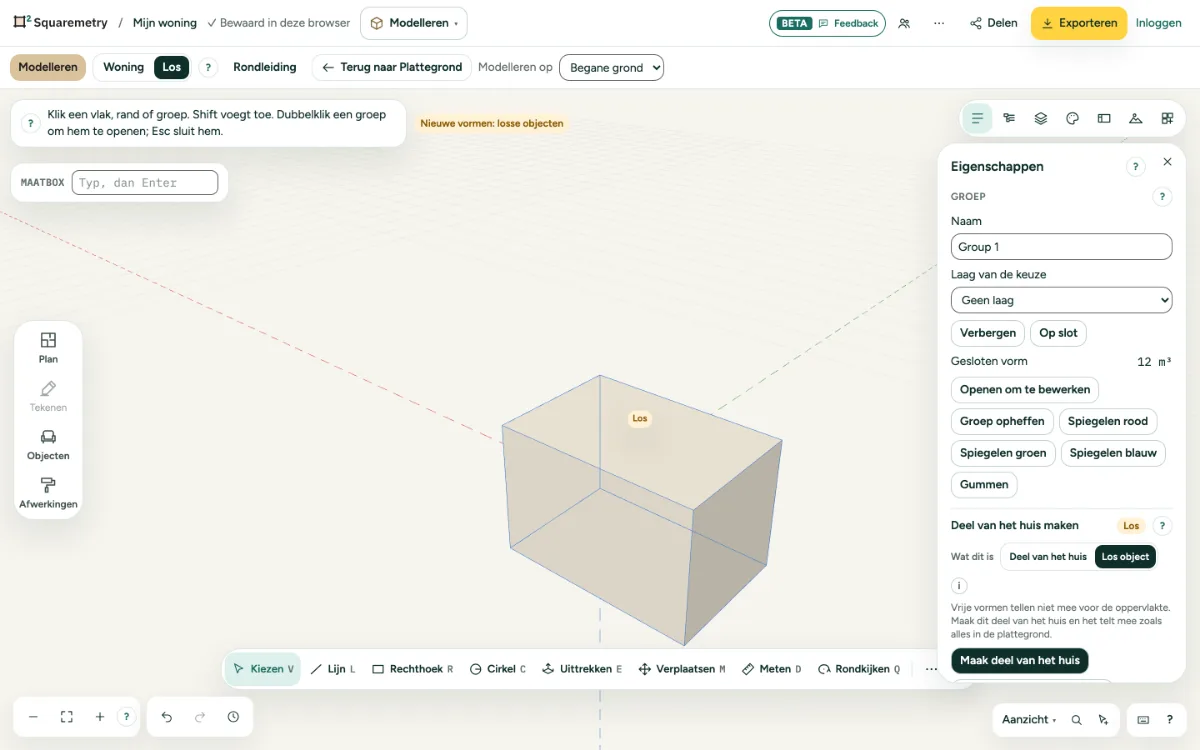
Task: Open the outline tree panel icon
Action: [x=1009, y=118]
